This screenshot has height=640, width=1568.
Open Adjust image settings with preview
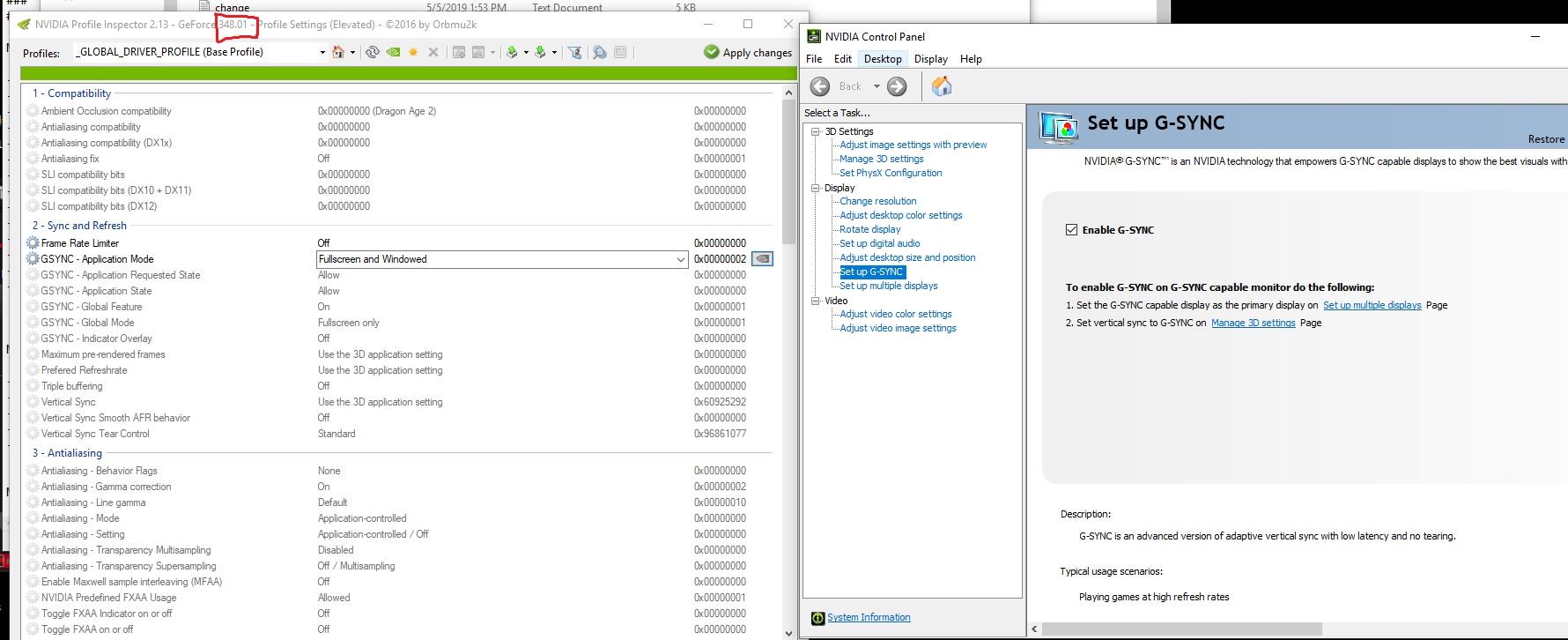coord(913,145)
